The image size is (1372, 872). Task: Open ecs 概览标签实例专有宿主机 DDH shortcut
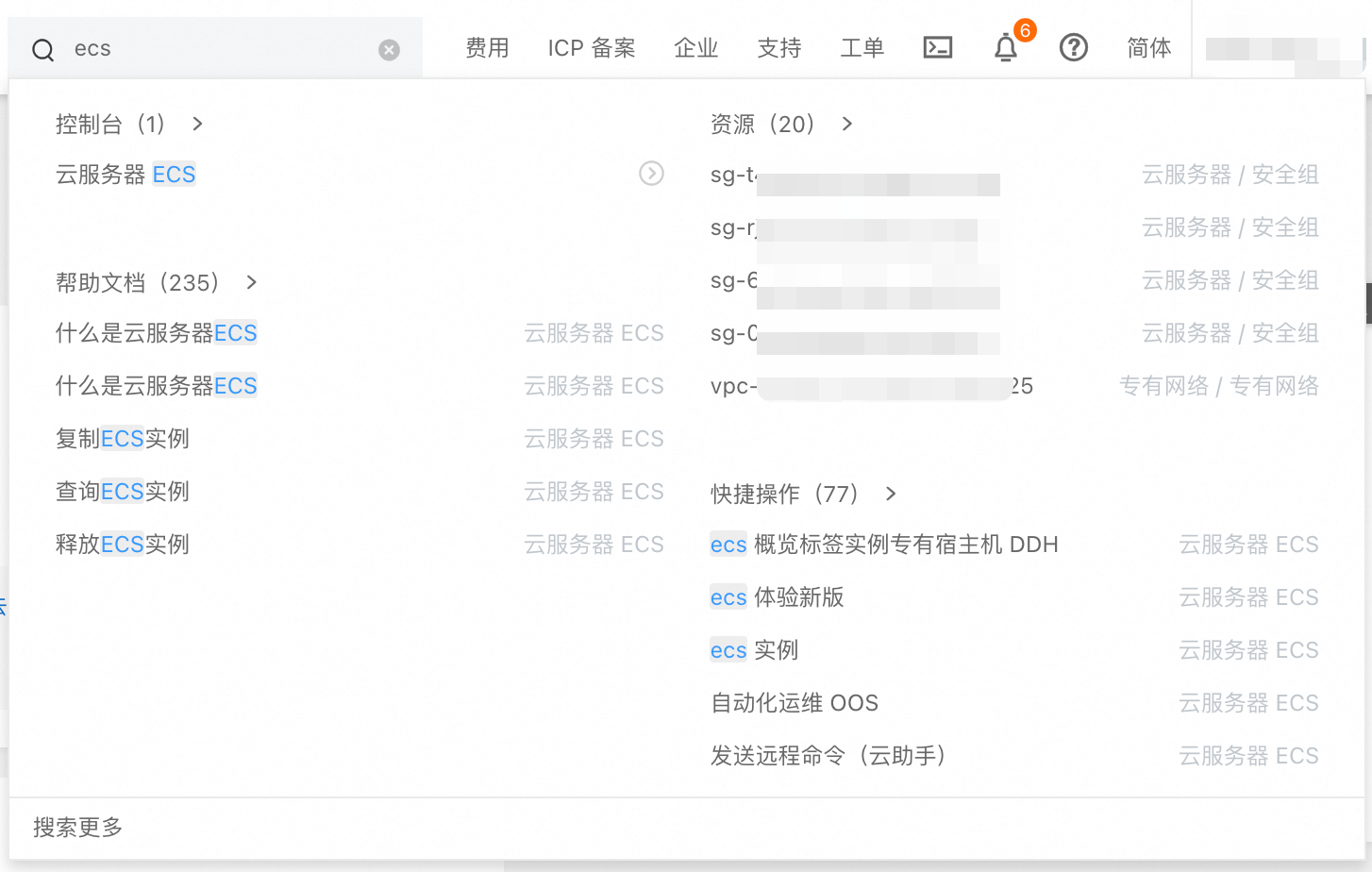(884, 545)
